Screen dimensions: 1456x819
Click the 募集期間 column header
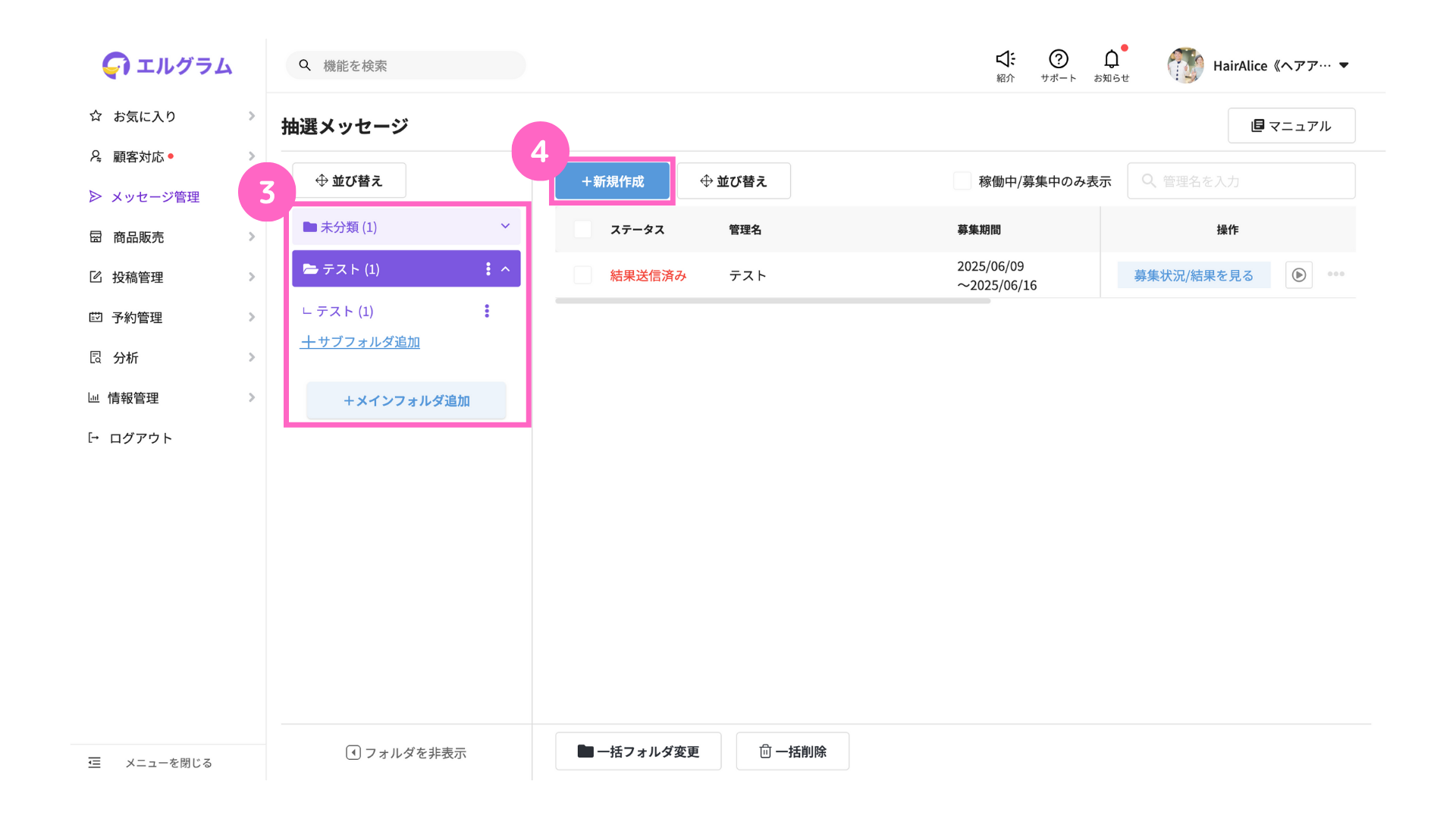(x=978, y=229)
